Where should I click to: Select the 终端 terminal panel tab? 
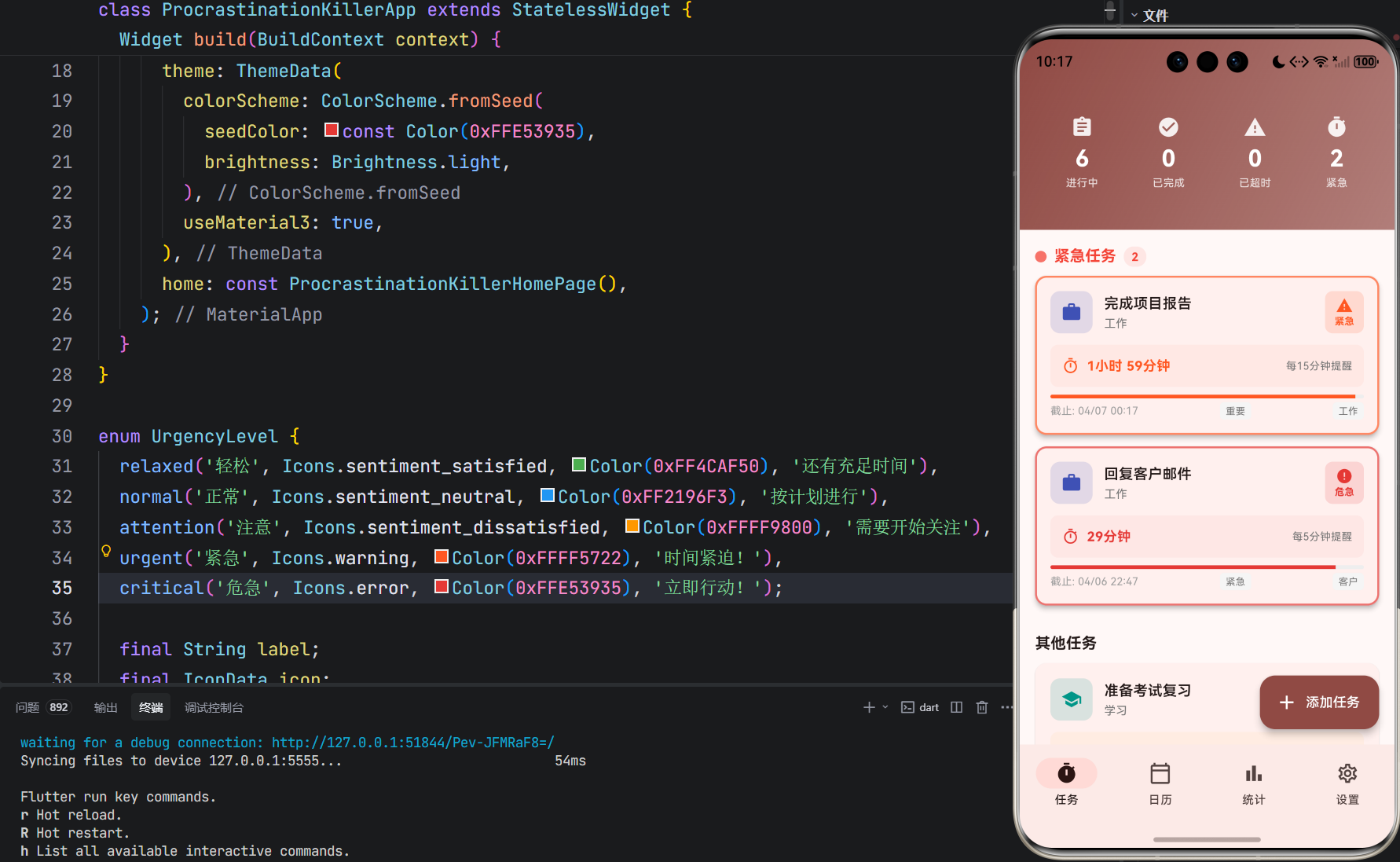(151, 707)
